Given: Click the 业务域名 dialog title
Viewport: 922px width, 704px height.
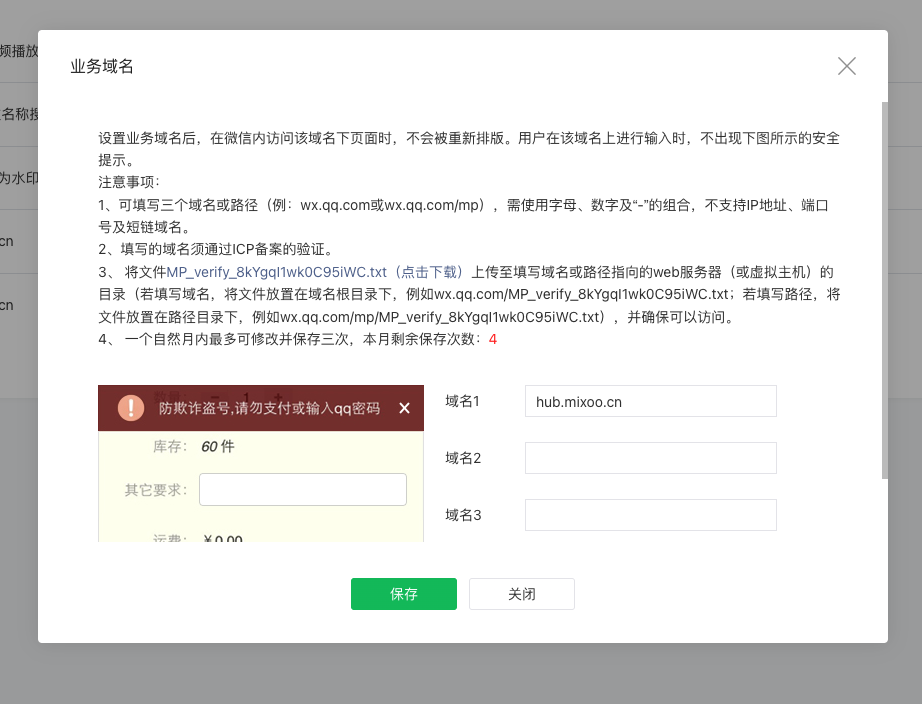Looking at the screenshot, I should click(102, 66).
